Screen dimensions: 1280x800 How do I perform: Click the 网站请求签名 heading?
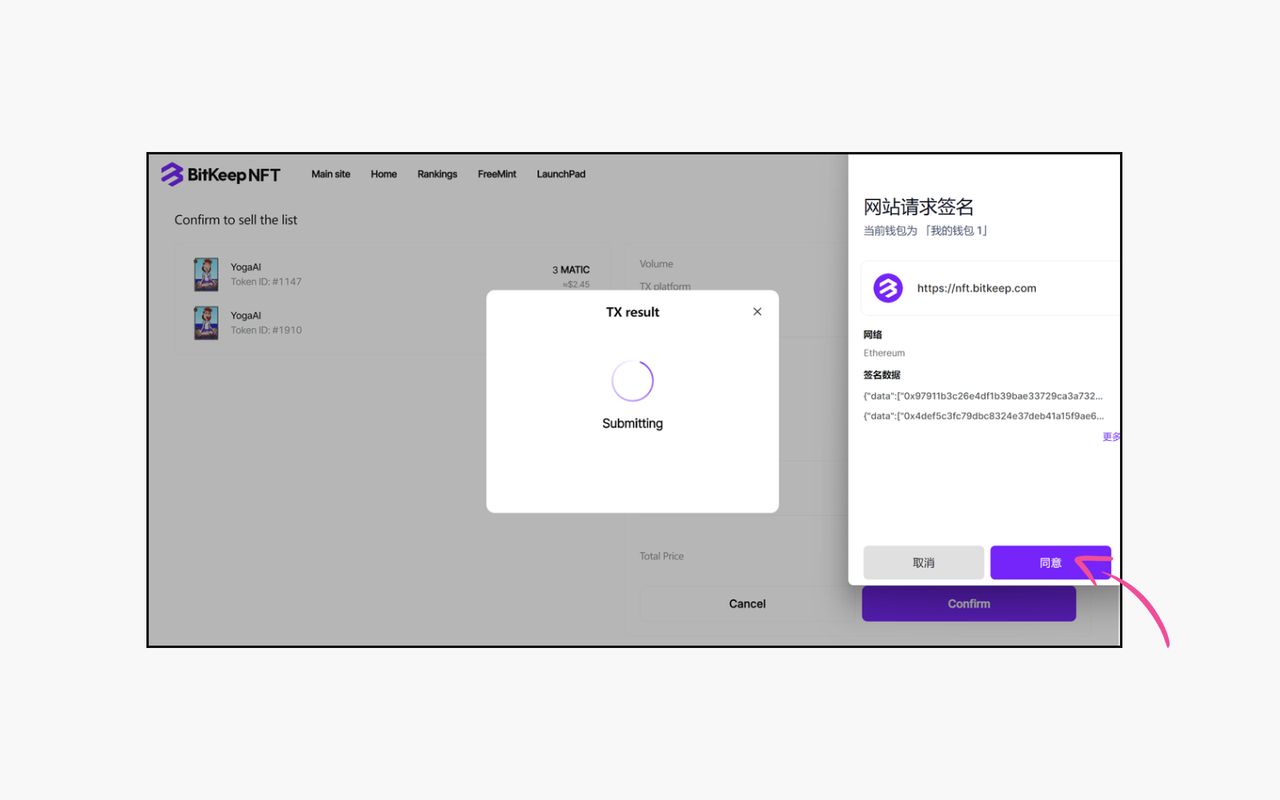coord(918,207)
